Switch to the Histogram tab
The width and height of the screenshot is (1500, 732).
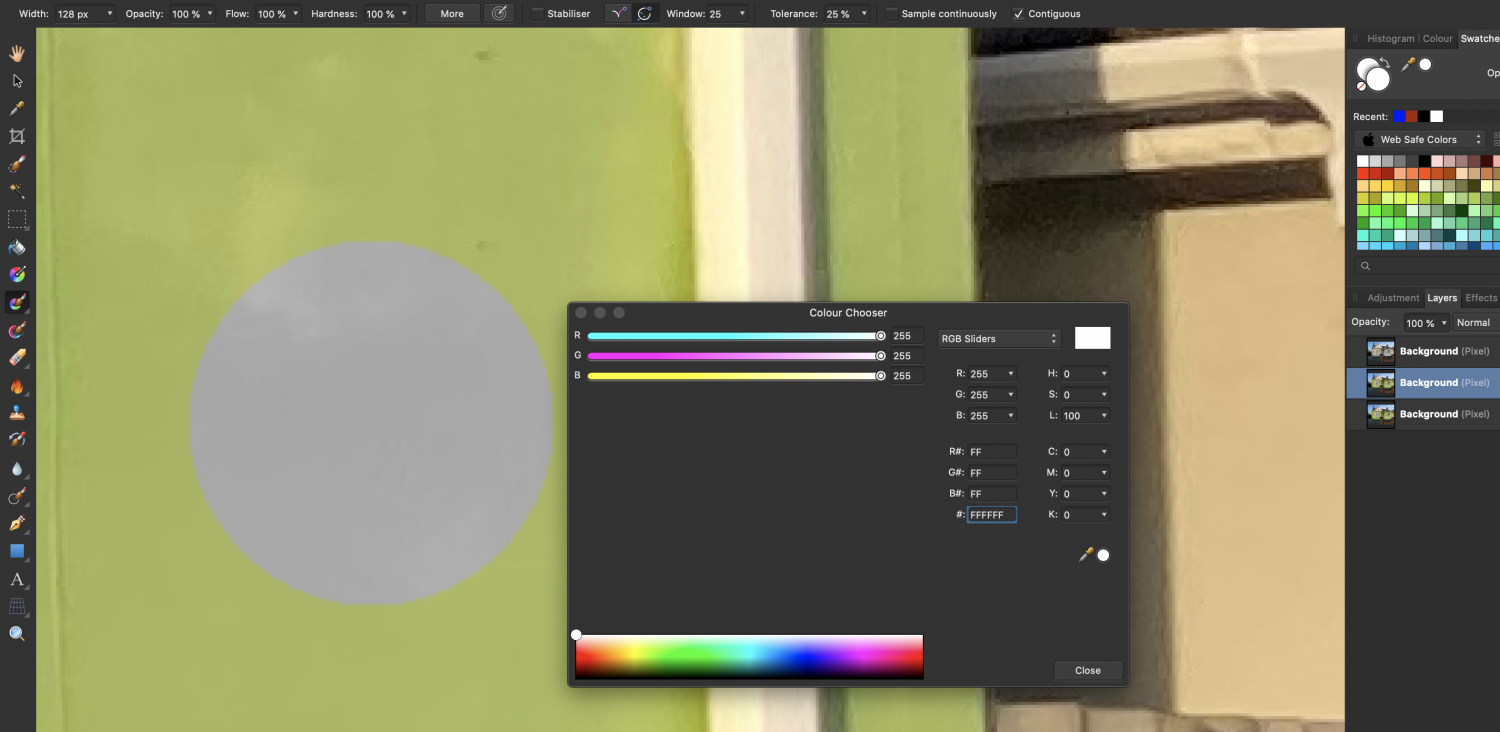[1390, 38]
